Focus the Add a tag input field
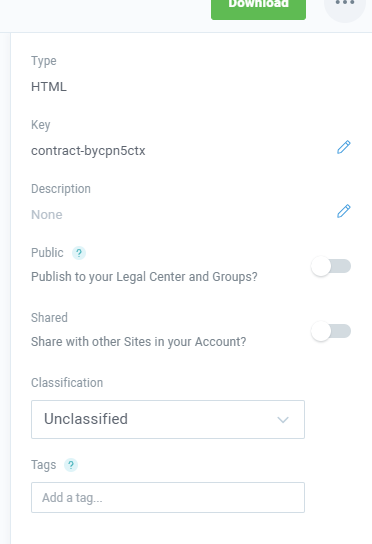The height and width of the screenshot is (544, 372). pos(168,498)
